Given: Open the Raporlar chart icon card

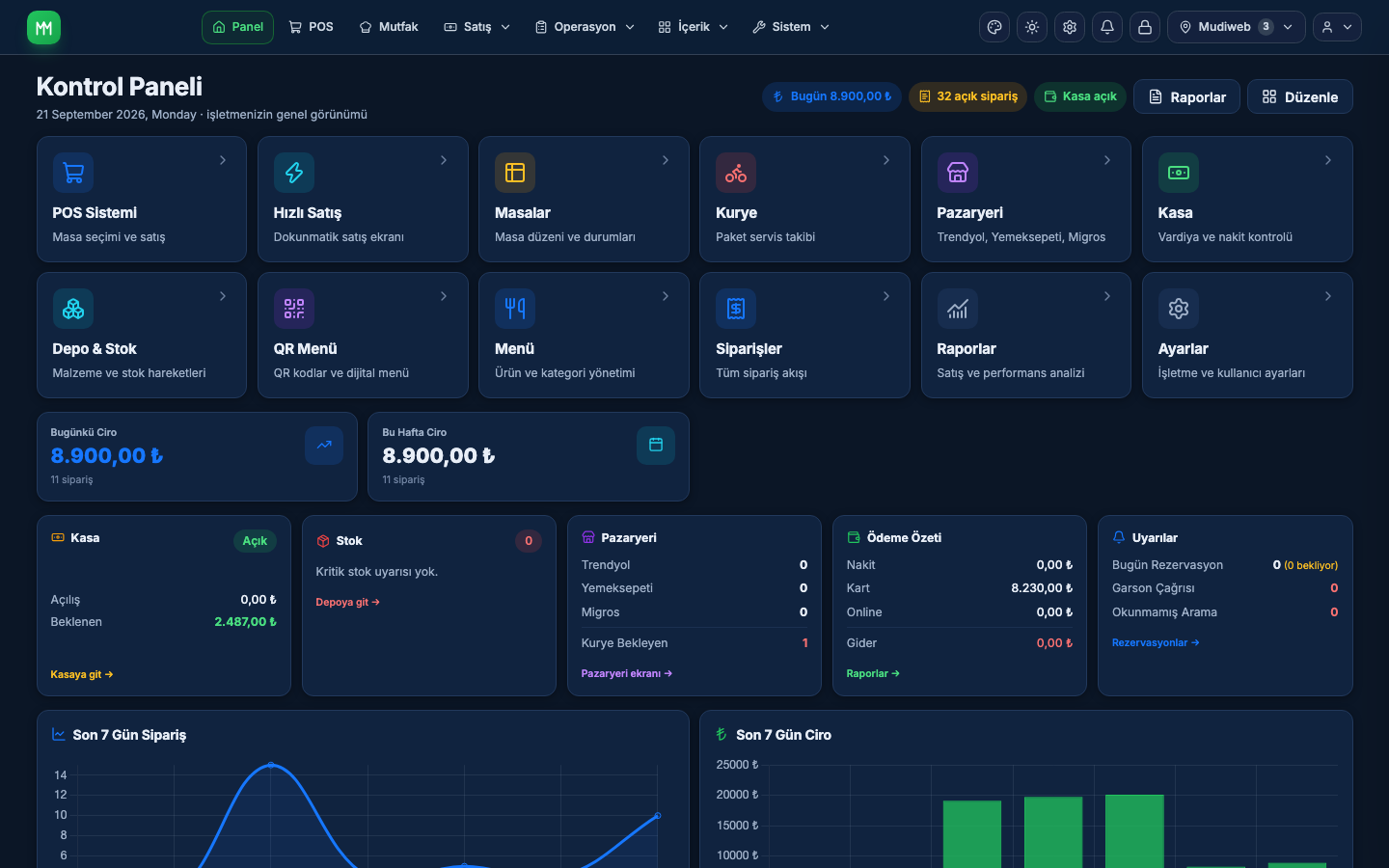Looking at the screenshot, I should pyautogui.click(x=958, y=309).
